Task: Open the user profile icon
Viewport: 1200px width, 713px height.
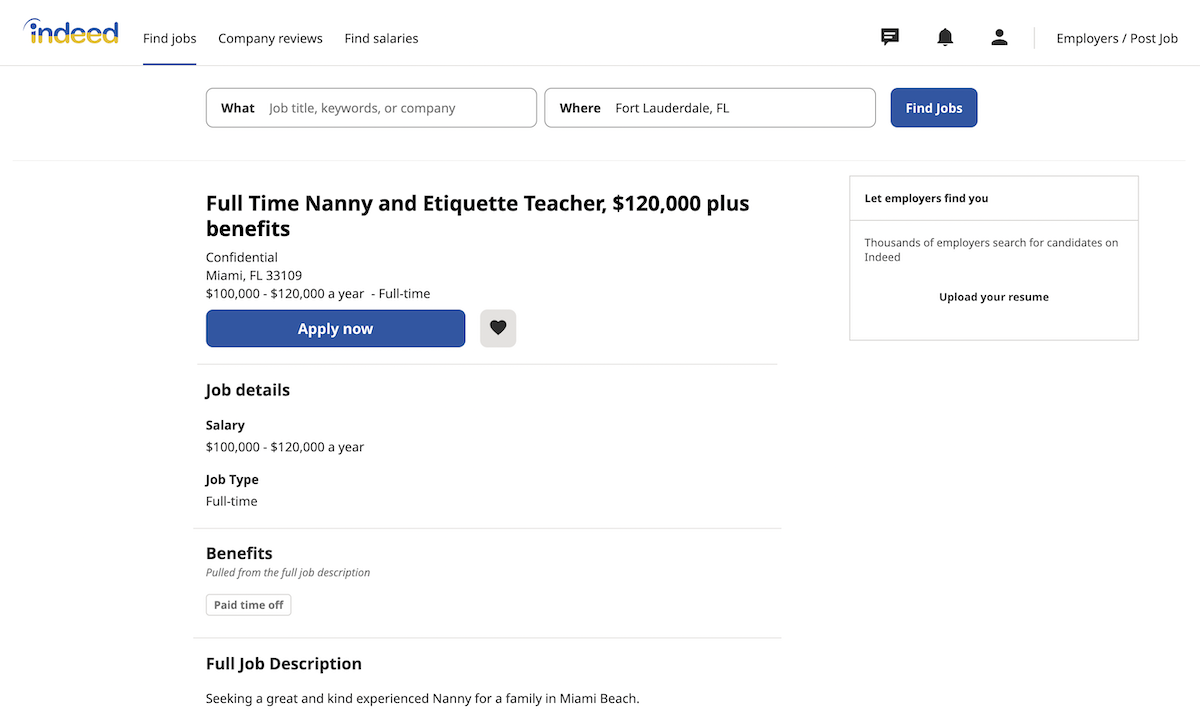Action: pos(999,38)
